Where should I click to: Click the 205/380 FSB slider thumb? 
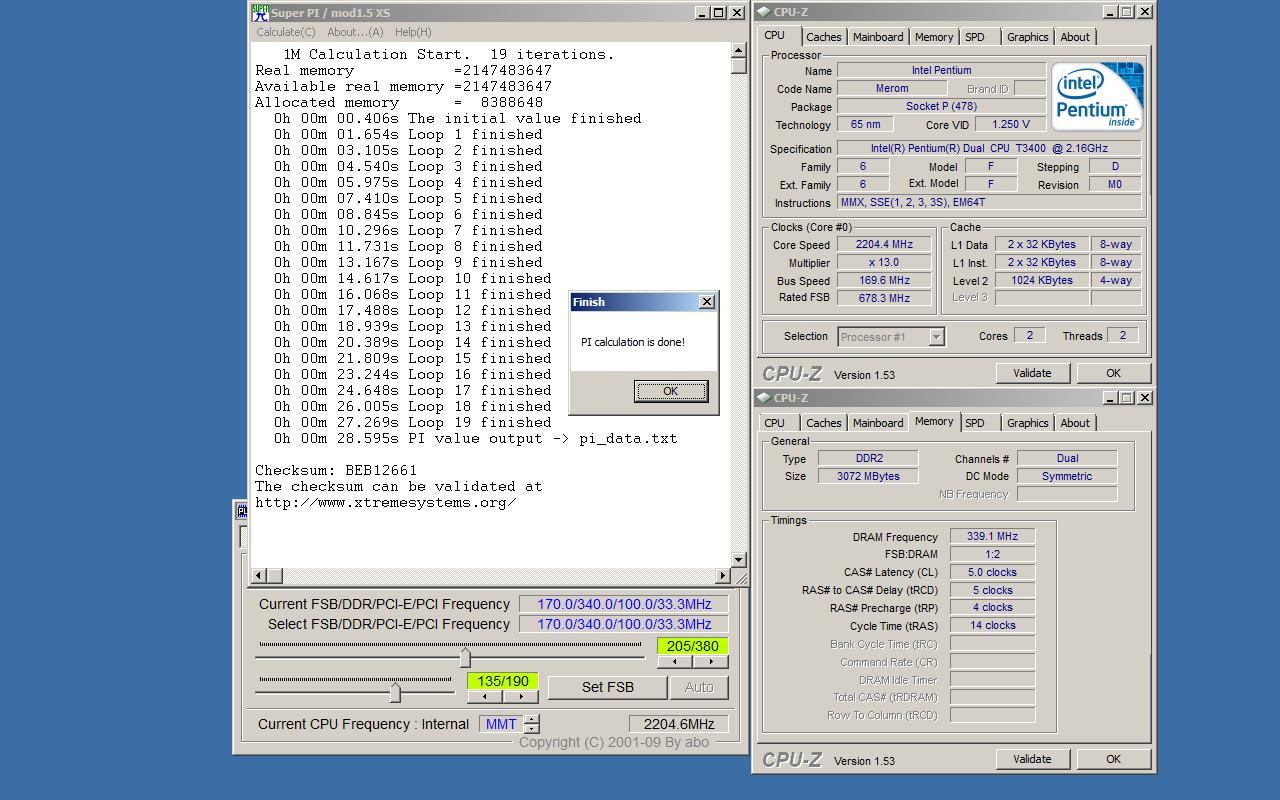tap(465, 657)
